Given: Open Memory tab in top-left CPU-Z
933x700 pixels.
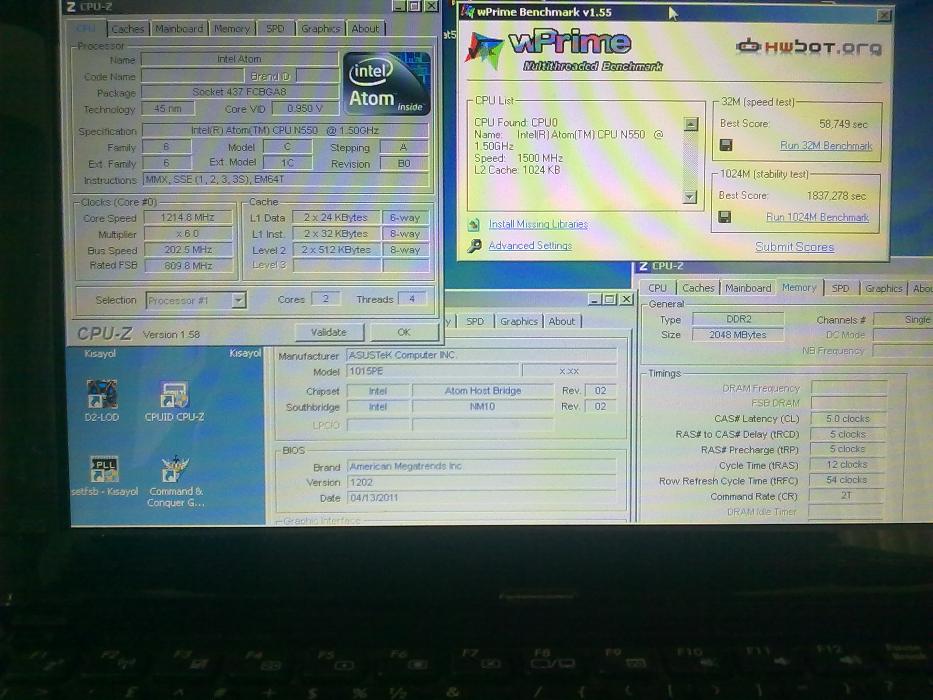Looking at the screenshot, I should point(232,28).
